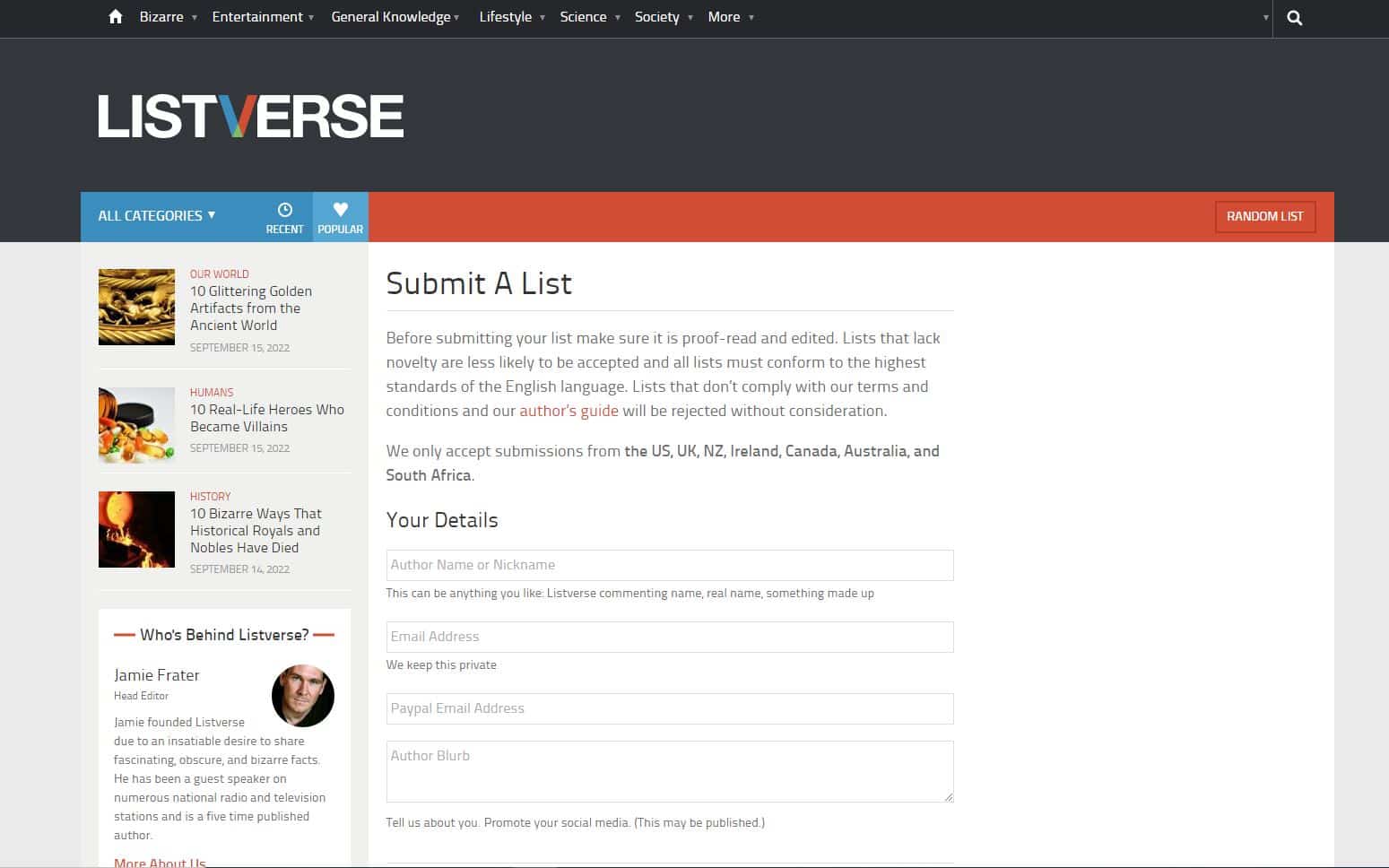
Task: Click the 'We keep this private' note
Action: (441, 665)
